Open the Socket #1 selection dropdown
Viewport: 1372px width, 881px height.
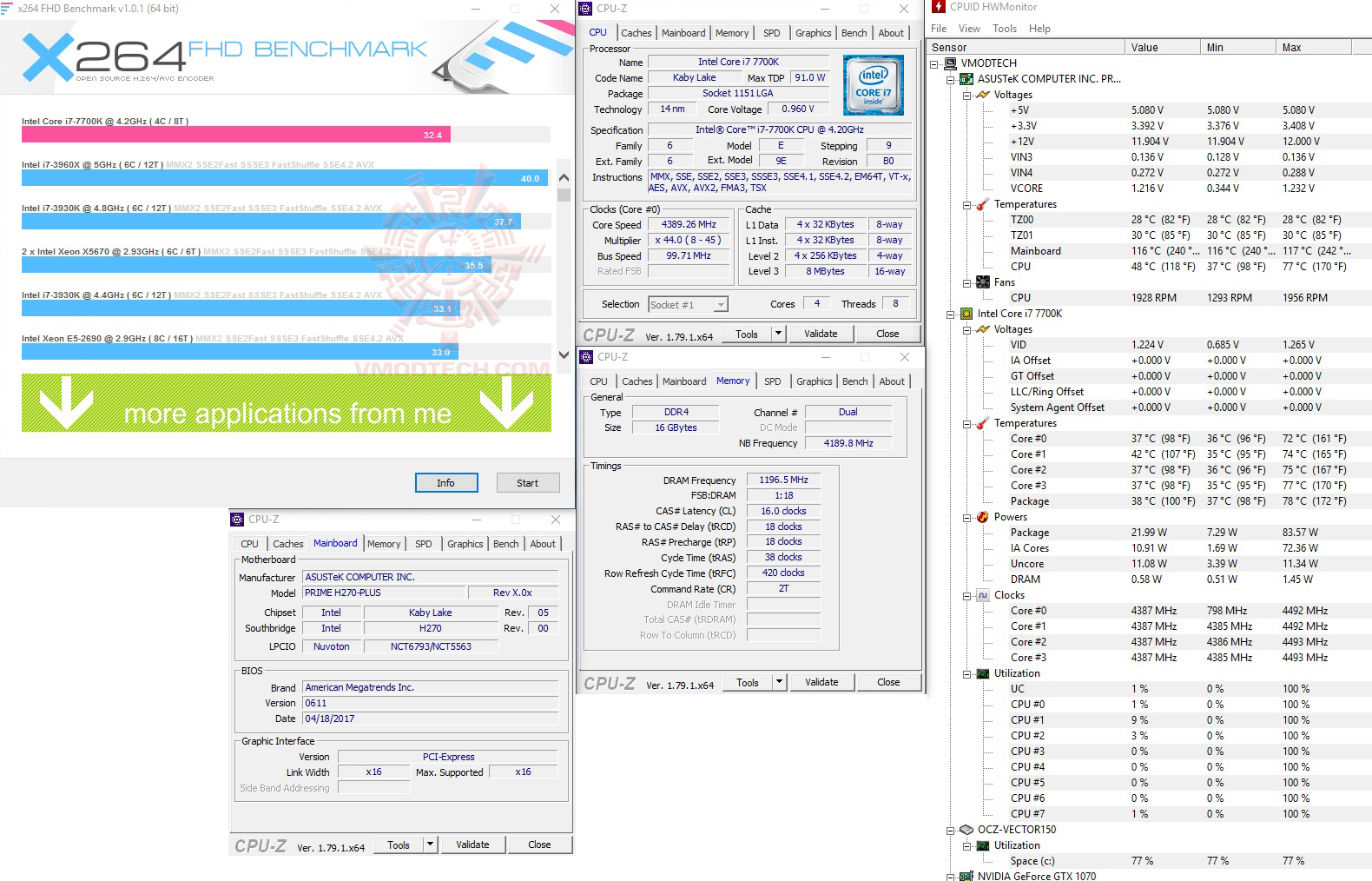721,305
